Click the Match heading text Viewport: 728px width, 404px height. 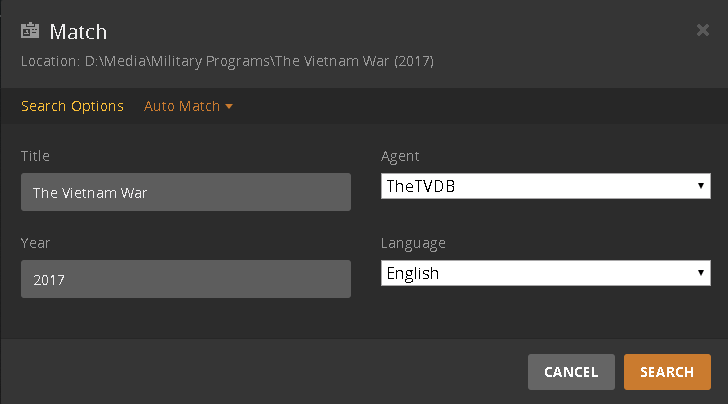click(78, 32)
